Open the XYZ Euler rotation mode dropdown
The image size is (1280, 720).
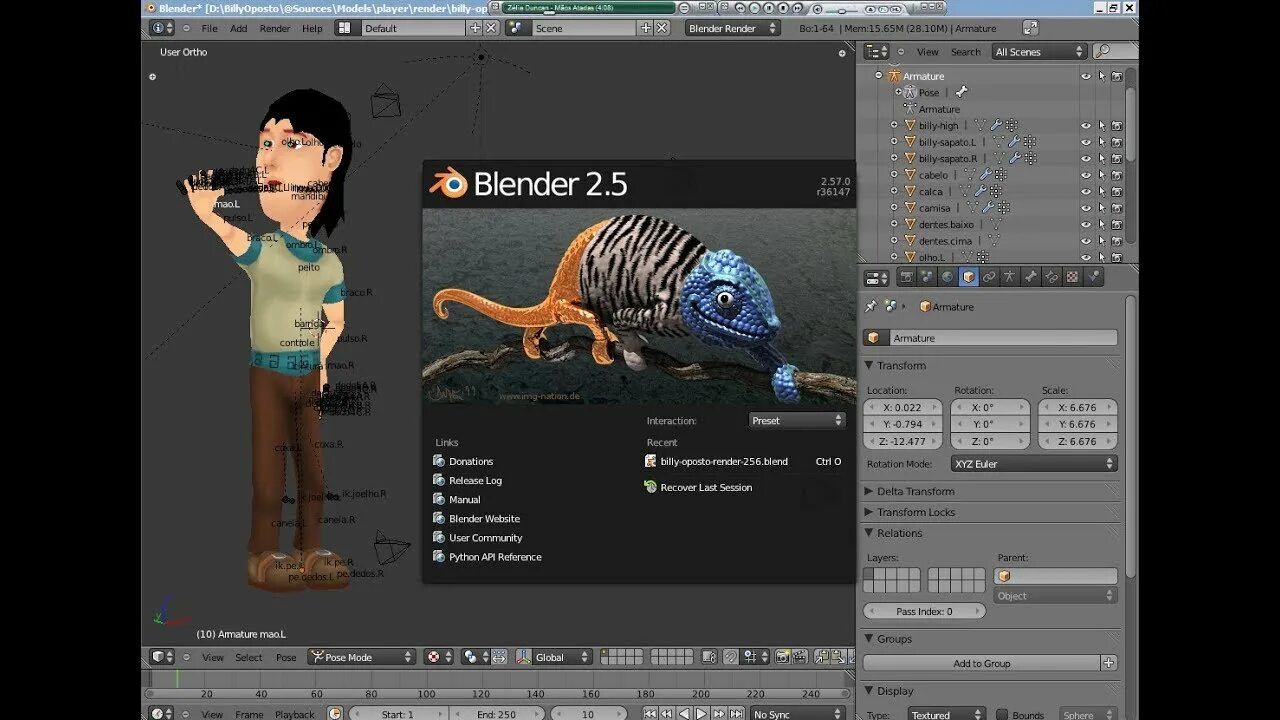(1034, 464)
